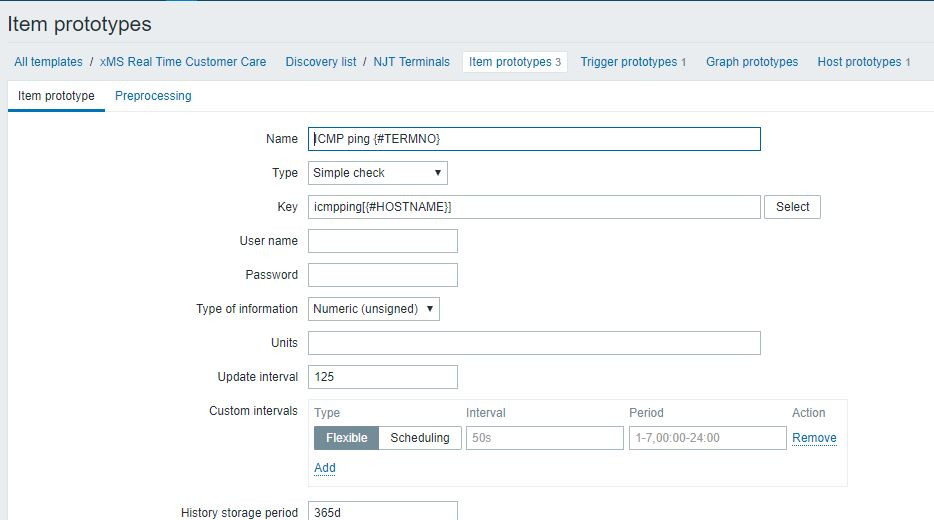Switch custom interval to Scheduling
Viewport: 934px width, 520px height.
(419, 438)
